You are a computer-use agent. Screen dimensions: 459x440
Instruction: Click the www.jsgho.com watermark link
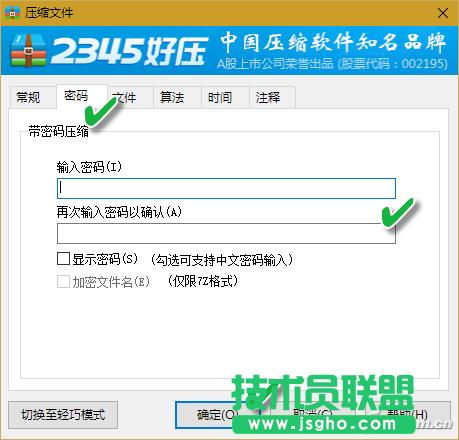323,424
